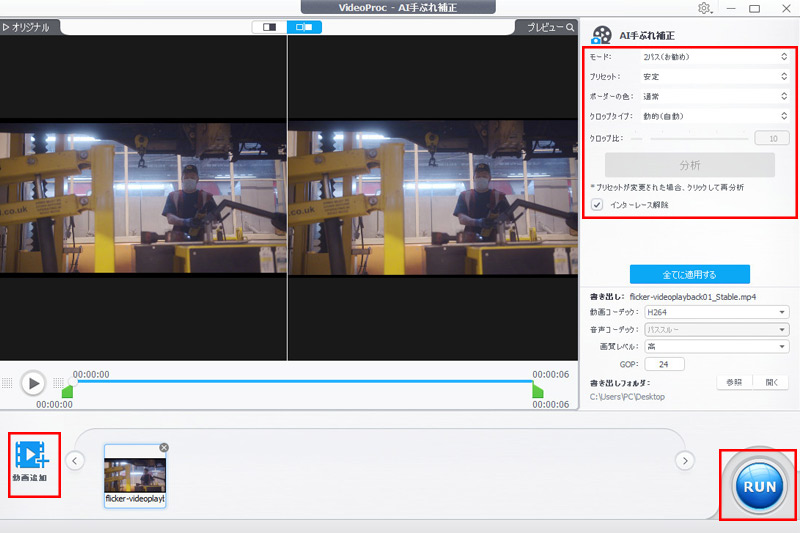
Task: Toggle the インターレース解除 checkbox
Action: [597, 205]
